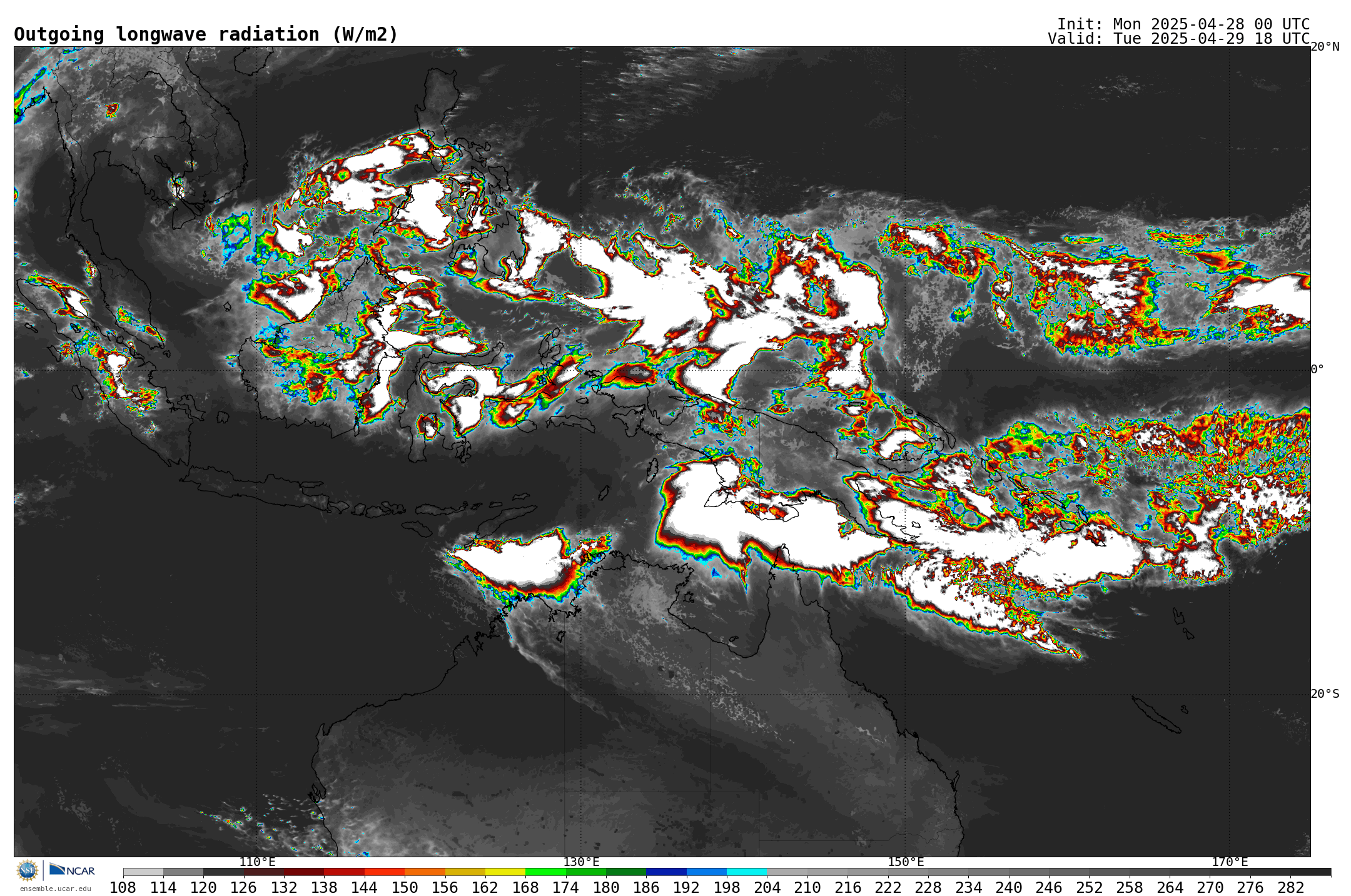
Task: Click the '222' colorbar value label
Action: tap(888, 887)
